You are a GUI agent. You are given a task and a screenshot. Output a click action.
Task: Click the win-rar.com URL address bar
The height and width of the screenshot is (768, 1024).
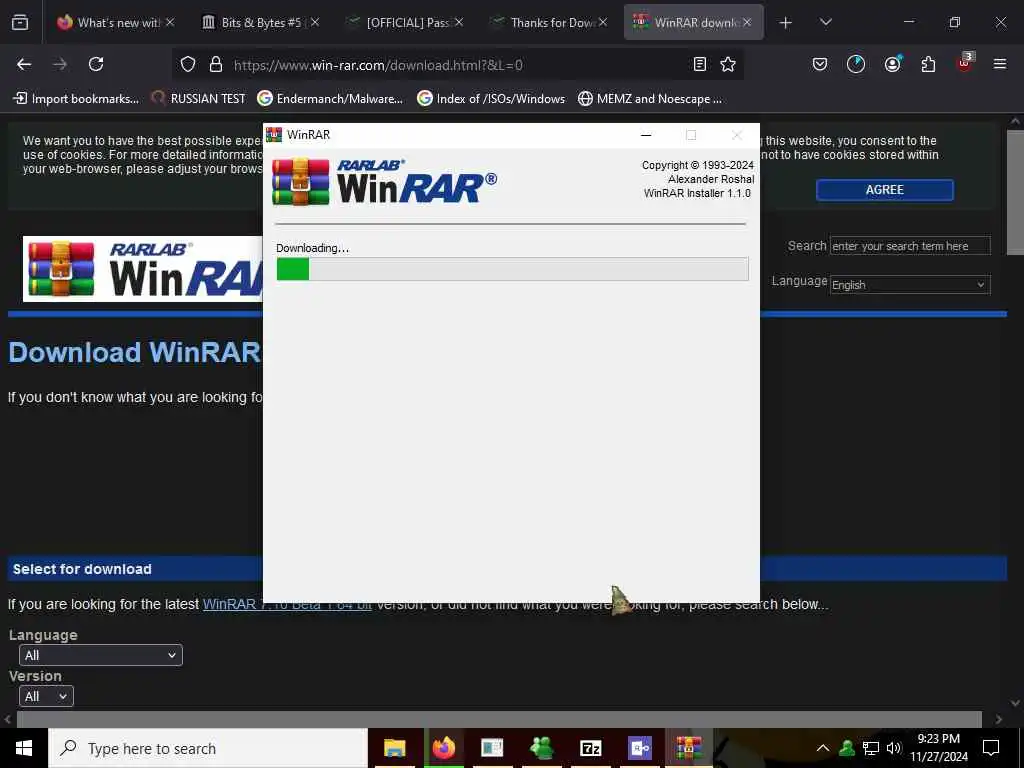click(x=457, y=65)
